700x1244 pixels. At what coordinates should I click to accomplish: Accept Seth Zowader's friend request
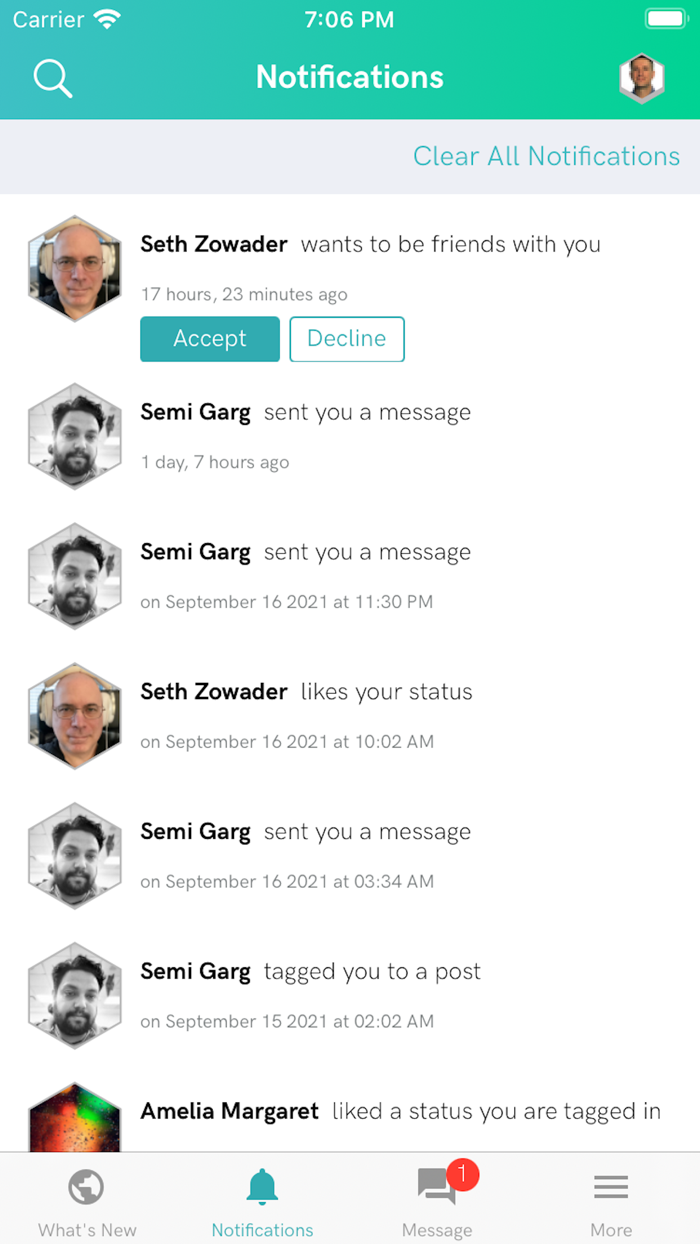coord(210,339)
